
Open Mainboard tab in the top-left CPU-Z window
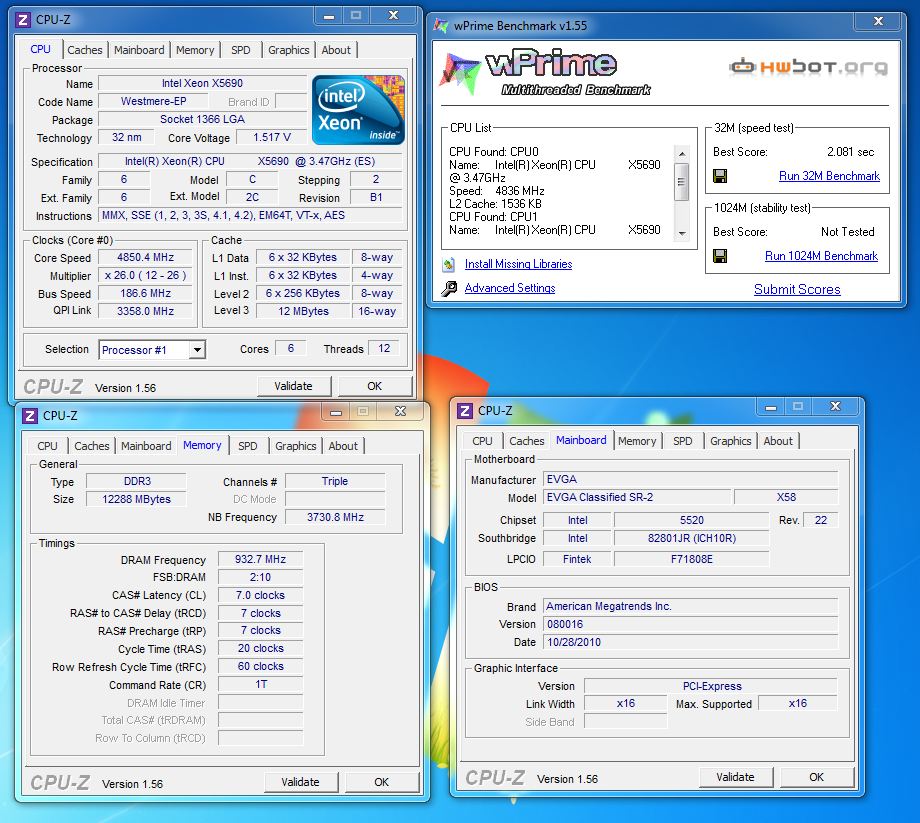(x=139, y=50)
